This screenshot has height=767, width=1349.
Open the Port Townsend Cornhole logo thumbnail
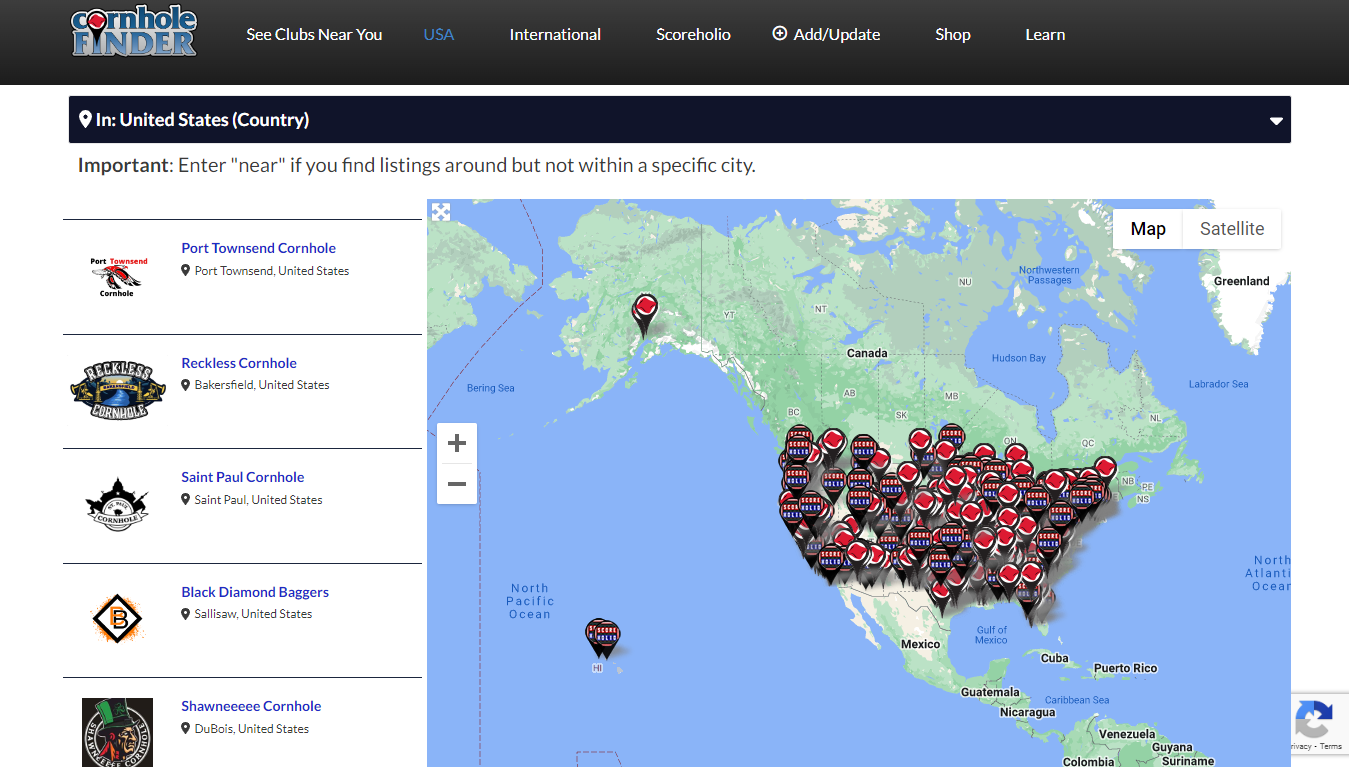(x=117, y=277)
